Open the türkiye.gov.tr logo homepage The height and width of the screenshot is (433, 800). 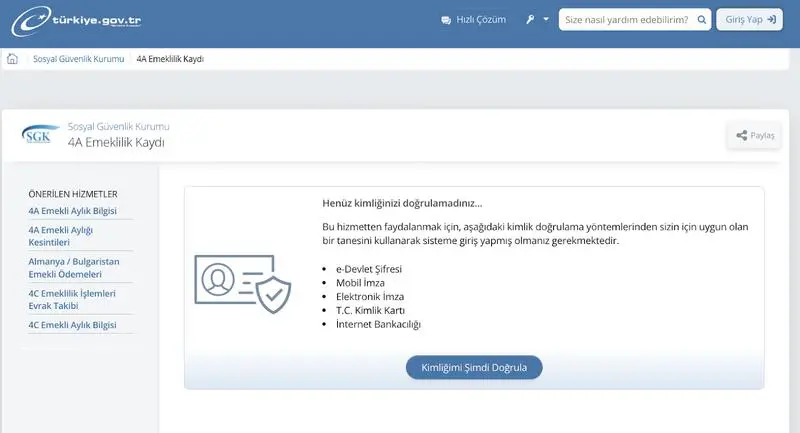77,21
